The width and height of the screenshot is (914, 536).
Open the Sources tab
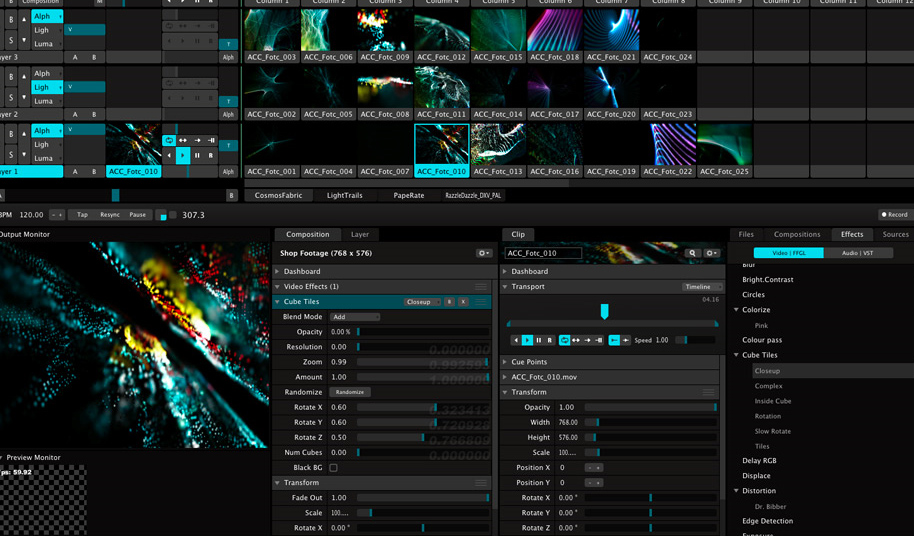(895, 235)
